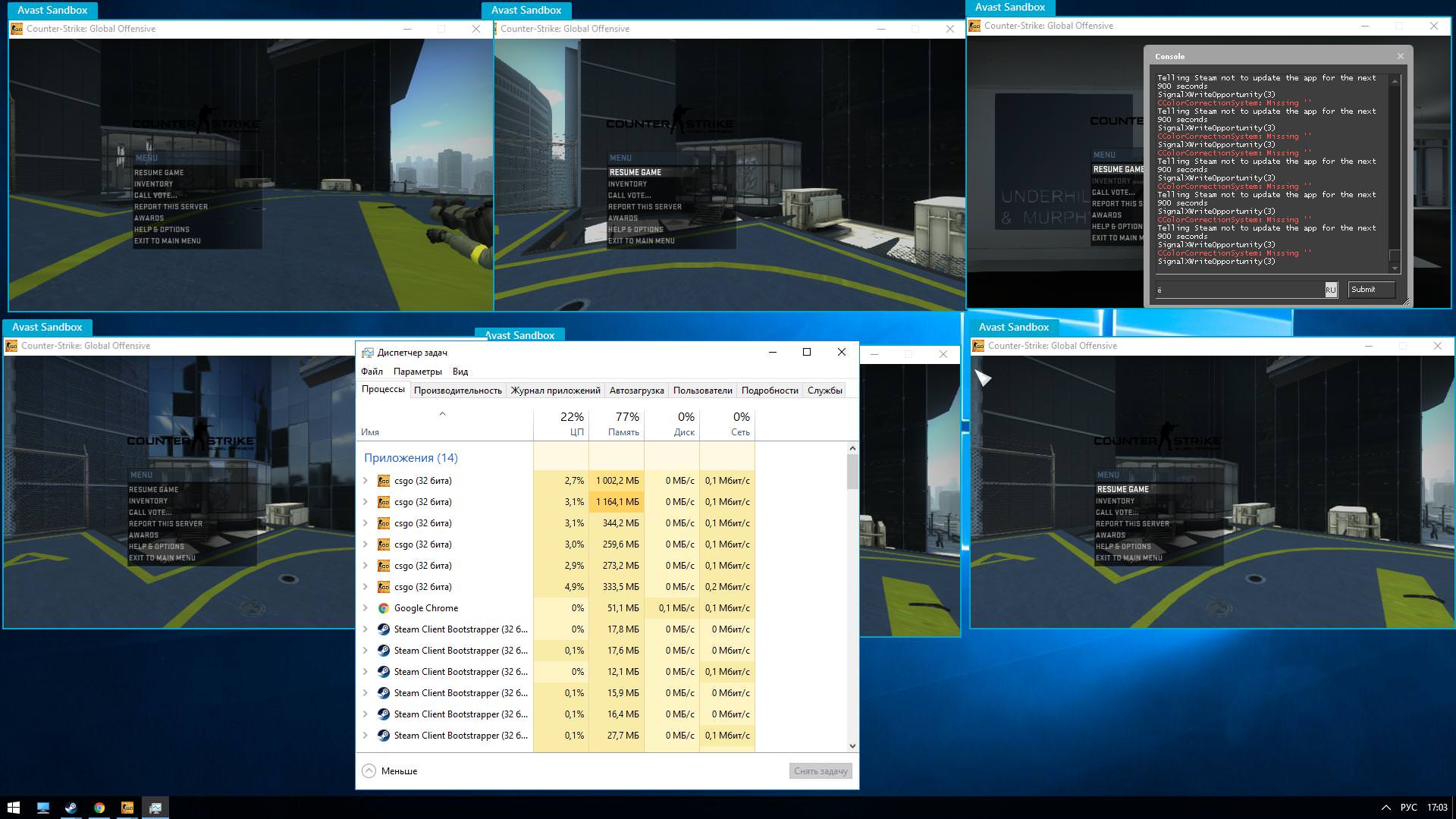Show hidden system tray icons
This screenshot has height=819, width=1456.
[1385, 808]
